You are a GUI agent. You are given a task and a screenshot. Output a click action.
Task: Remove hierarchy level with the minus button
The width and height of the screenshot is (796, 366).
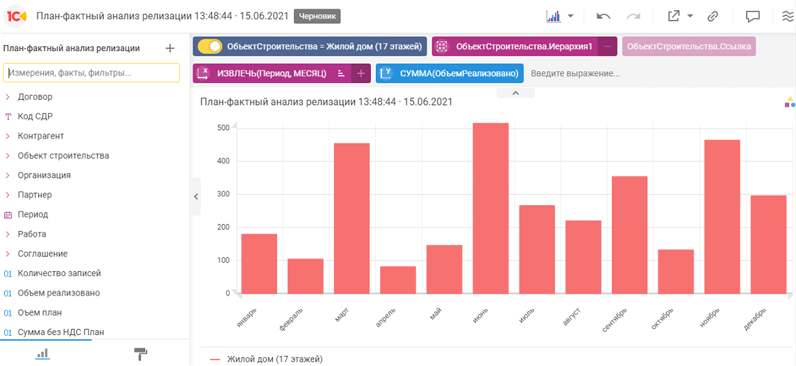[608, 46]
